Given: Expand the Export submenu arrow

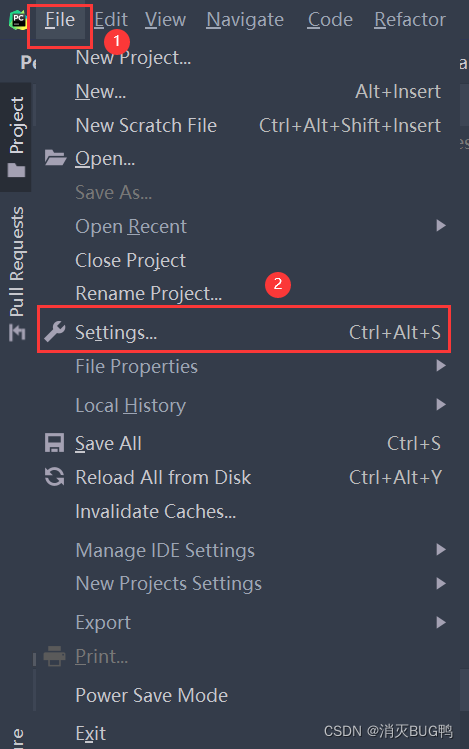Looking at the screenshot, I should coord(441,622).
